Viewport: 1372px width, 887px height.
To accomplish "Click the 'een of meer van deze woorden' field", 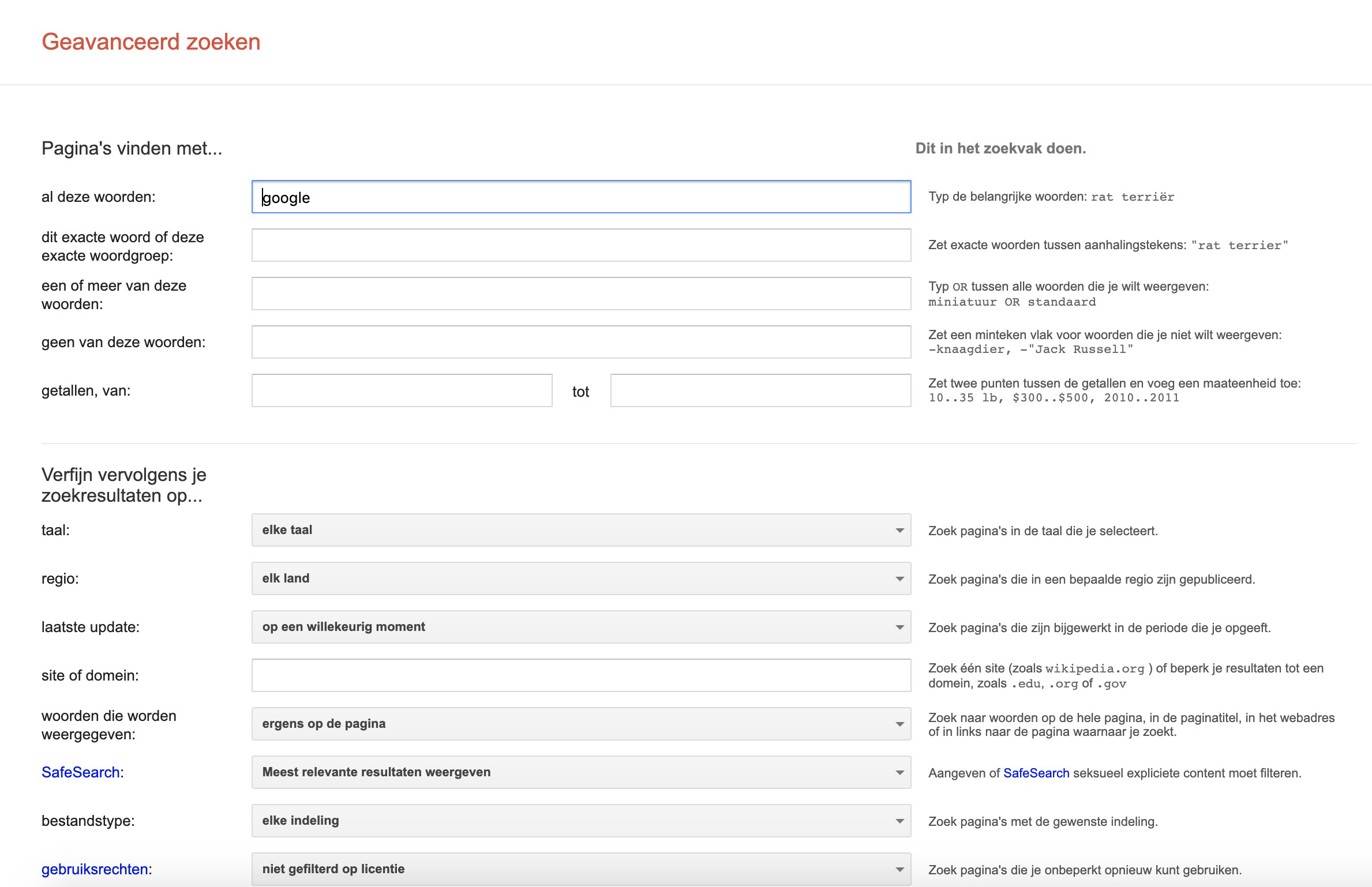I will 581,294.
